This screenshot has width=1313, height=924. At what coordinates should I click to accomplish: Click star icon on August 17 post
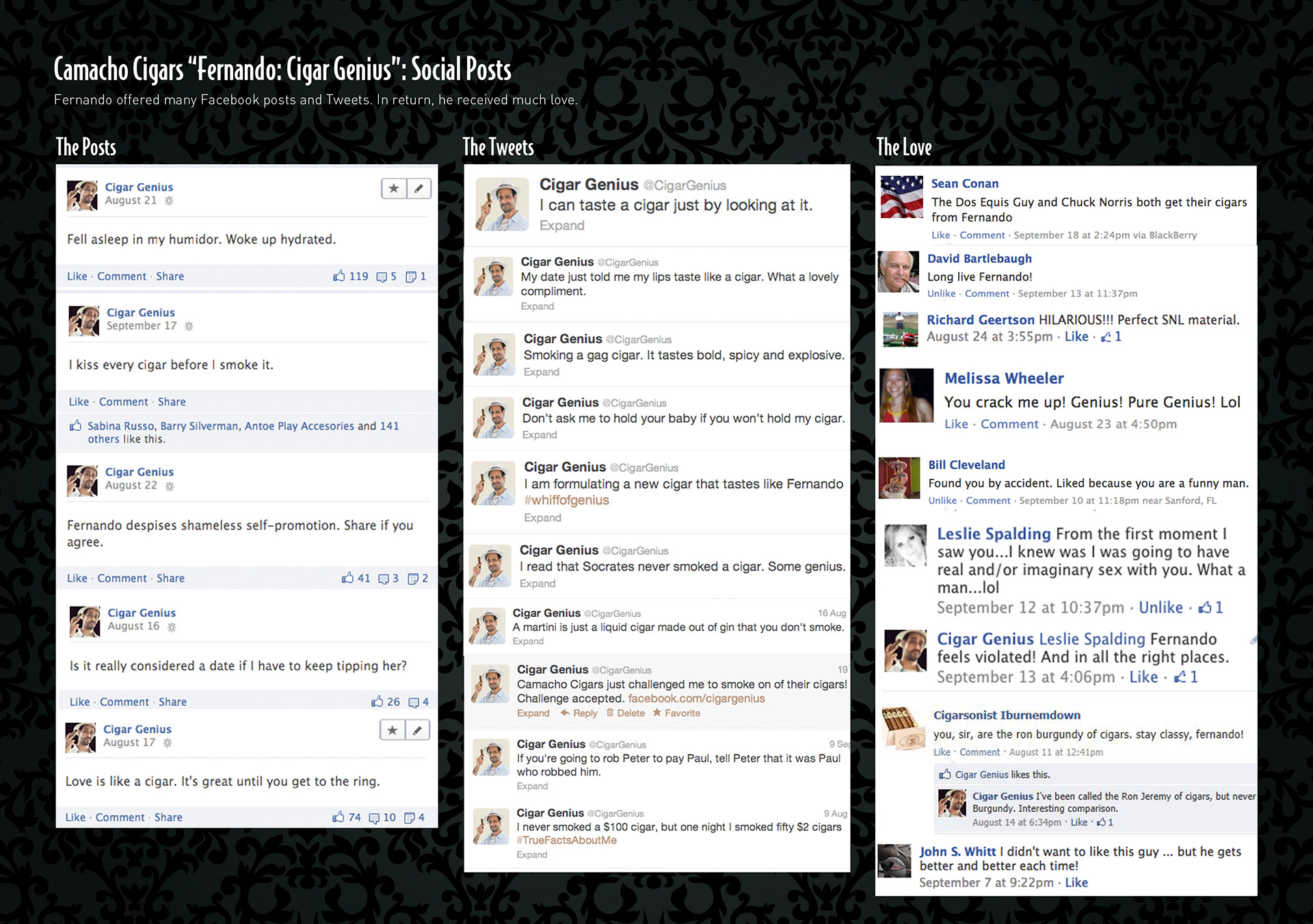tap(393, 730)
